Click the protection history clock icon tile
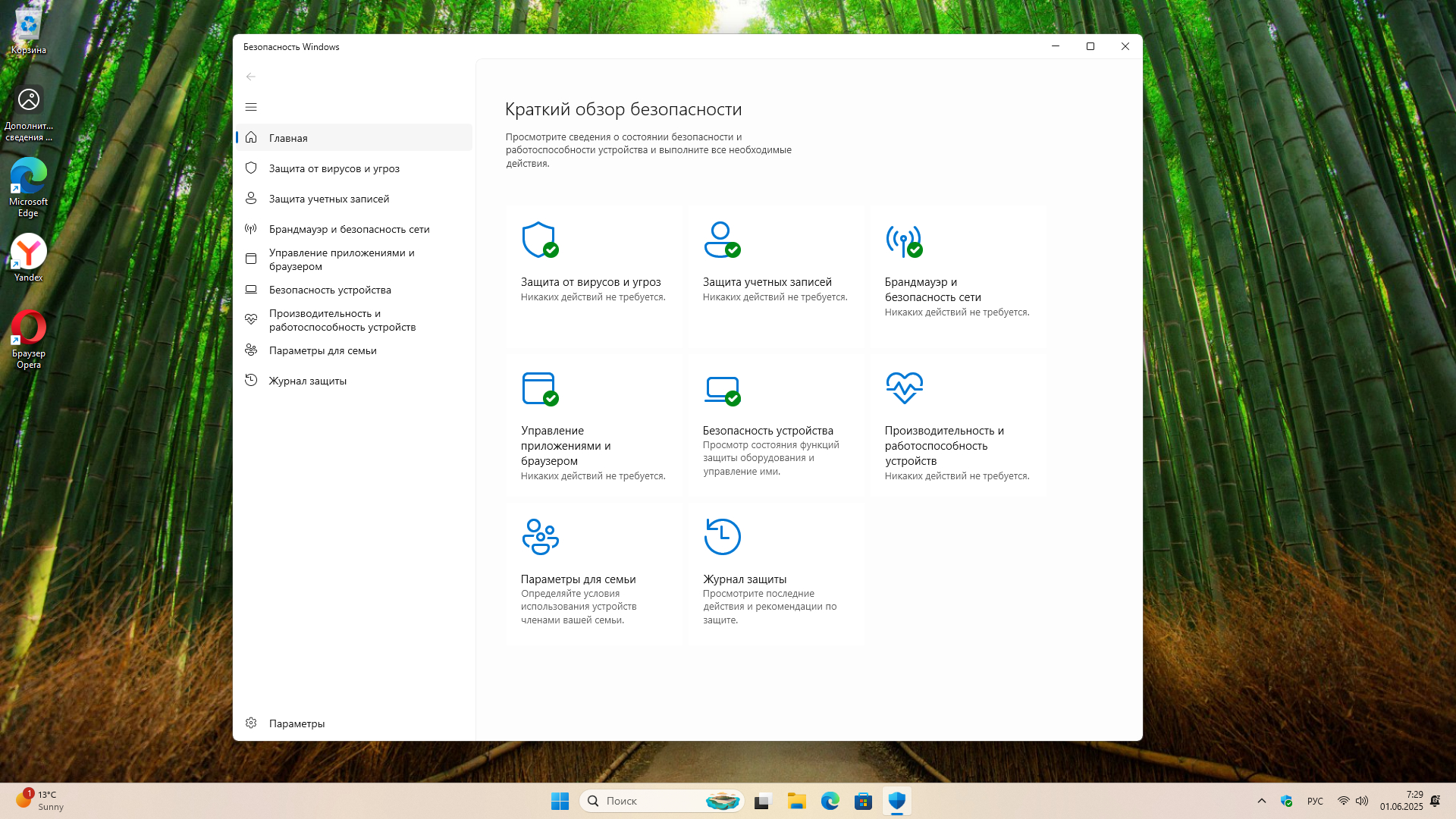Image resolution: width=1456 pixels, height=819 pixels. click(722, 537)
